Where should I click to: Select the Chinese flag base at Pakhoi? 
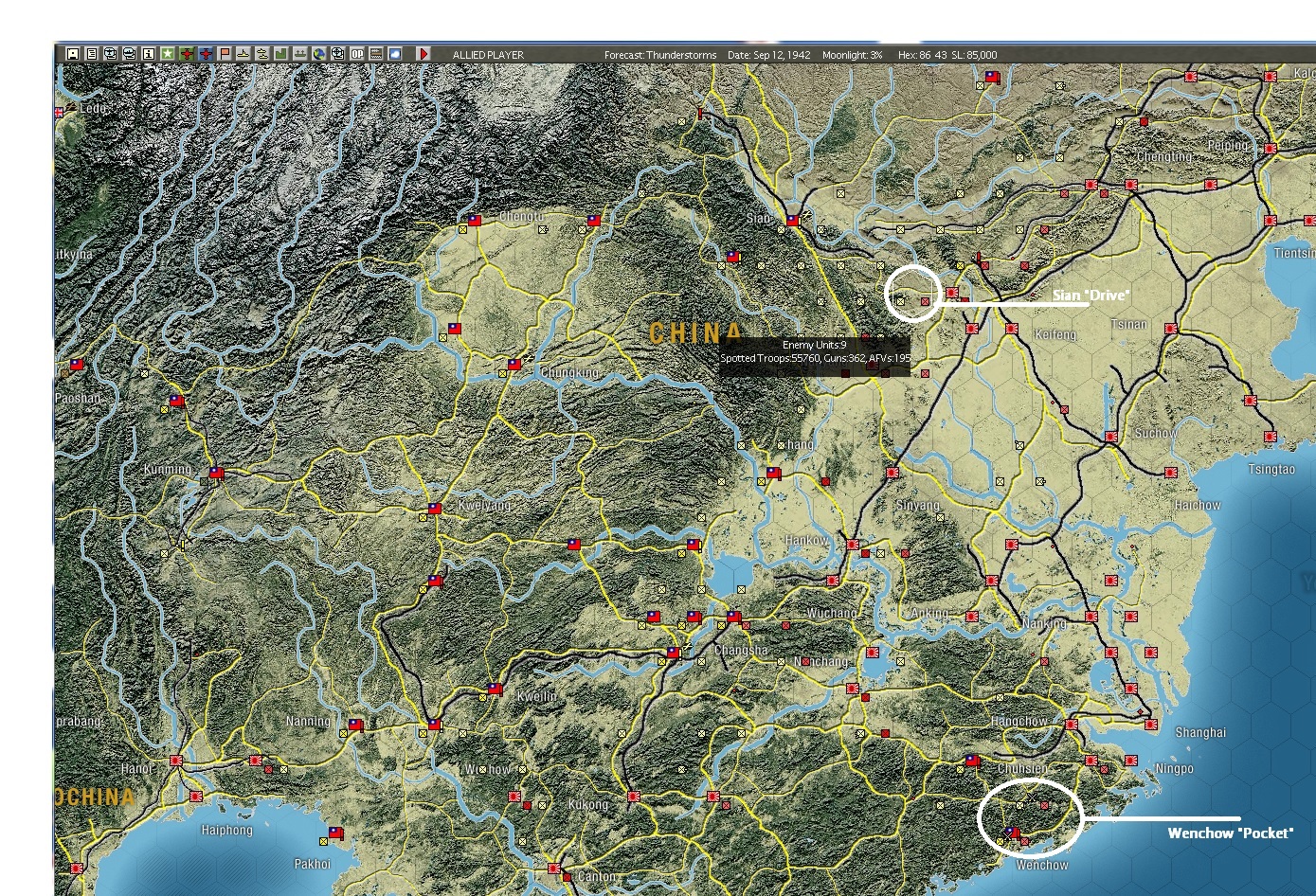pyautogui.click(x=335, y=833)
